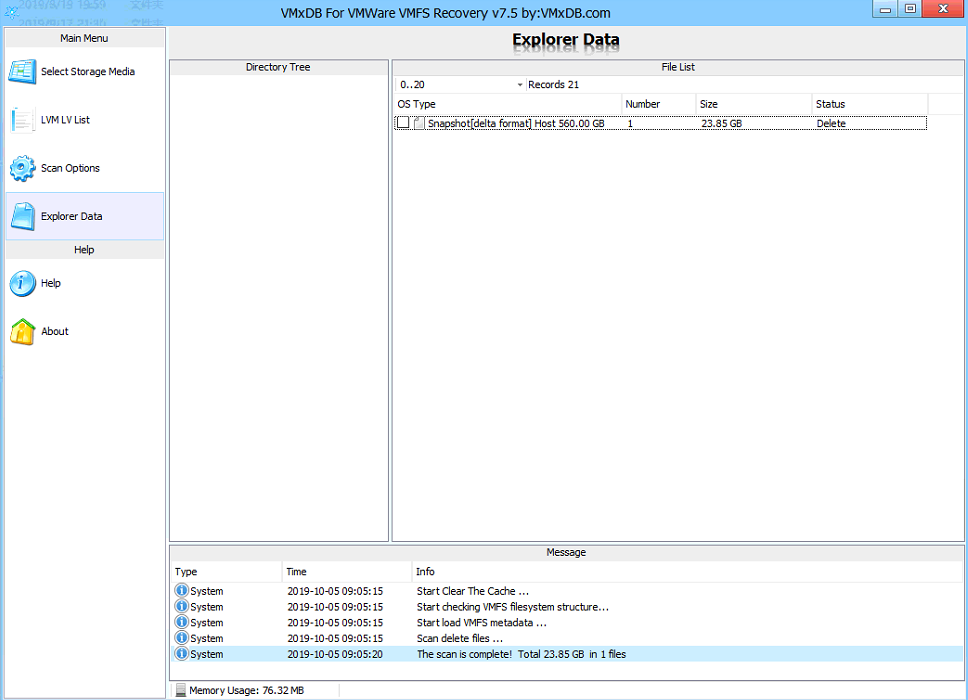The height and width of the screenshot is (700, 968).
Task: Tick the checkbox for the Snapshot delta format entry
Action: [403, 123]
